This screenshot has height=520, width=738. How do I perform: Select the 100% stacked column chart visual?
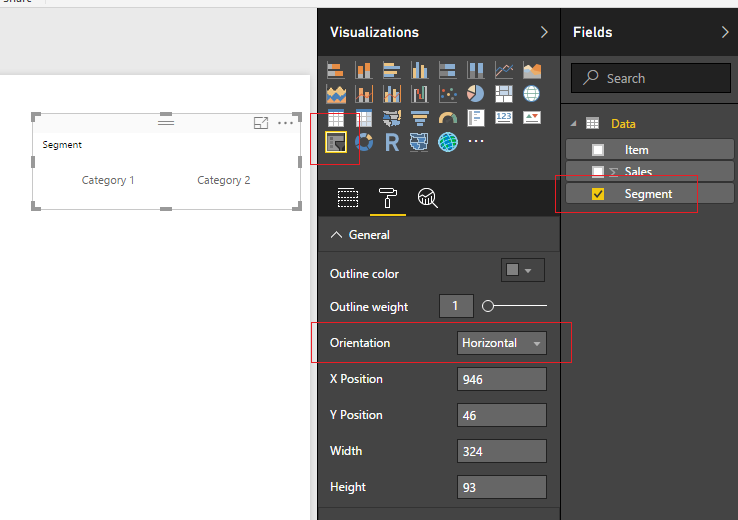[475, 71]
